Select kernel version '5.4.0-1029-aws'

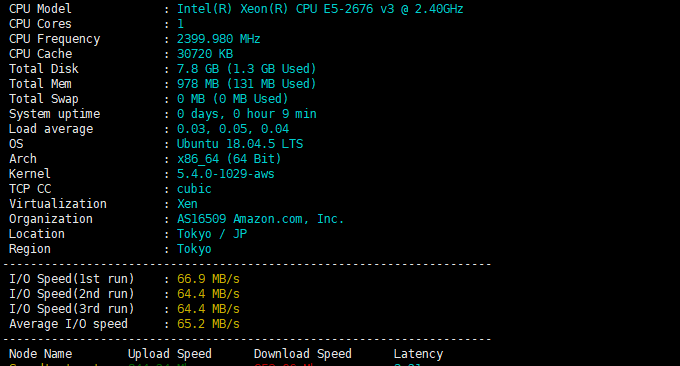tap(226, 174)
